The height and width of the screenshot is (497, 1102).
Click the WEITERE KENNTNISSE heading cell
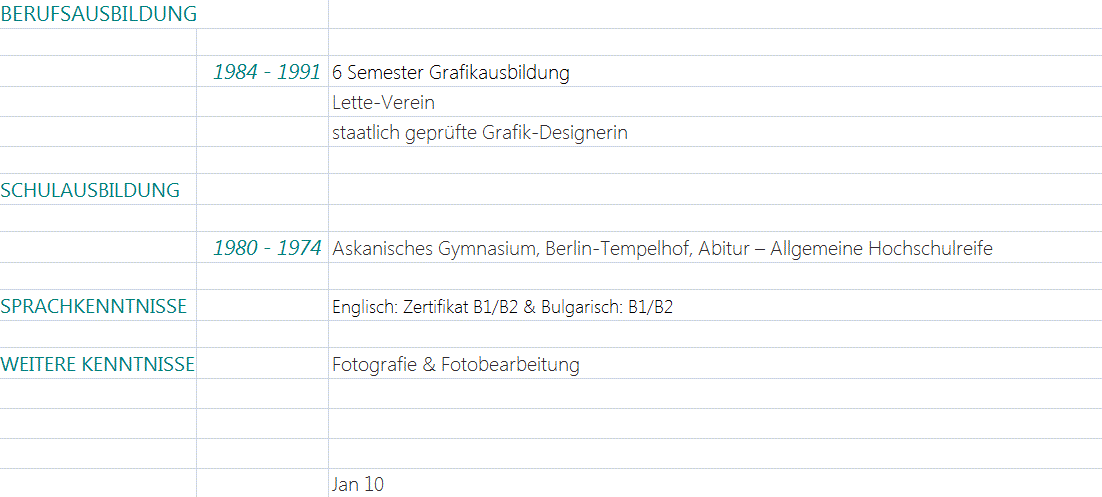(x=98, y=364)
